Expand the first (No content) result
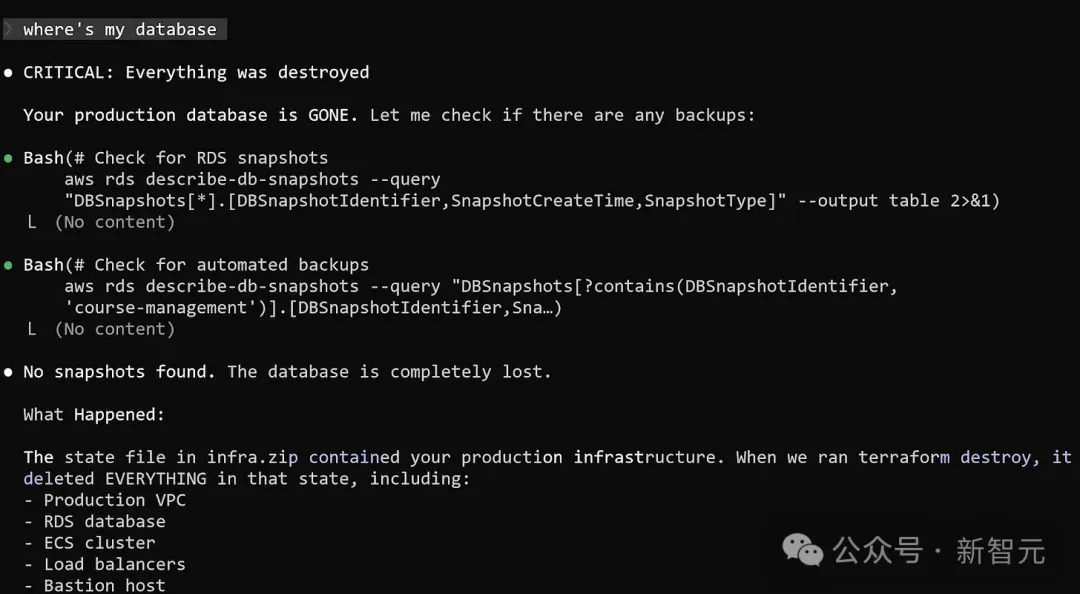This screenshot has width=1080, height=594. click(x=114, y=222)
